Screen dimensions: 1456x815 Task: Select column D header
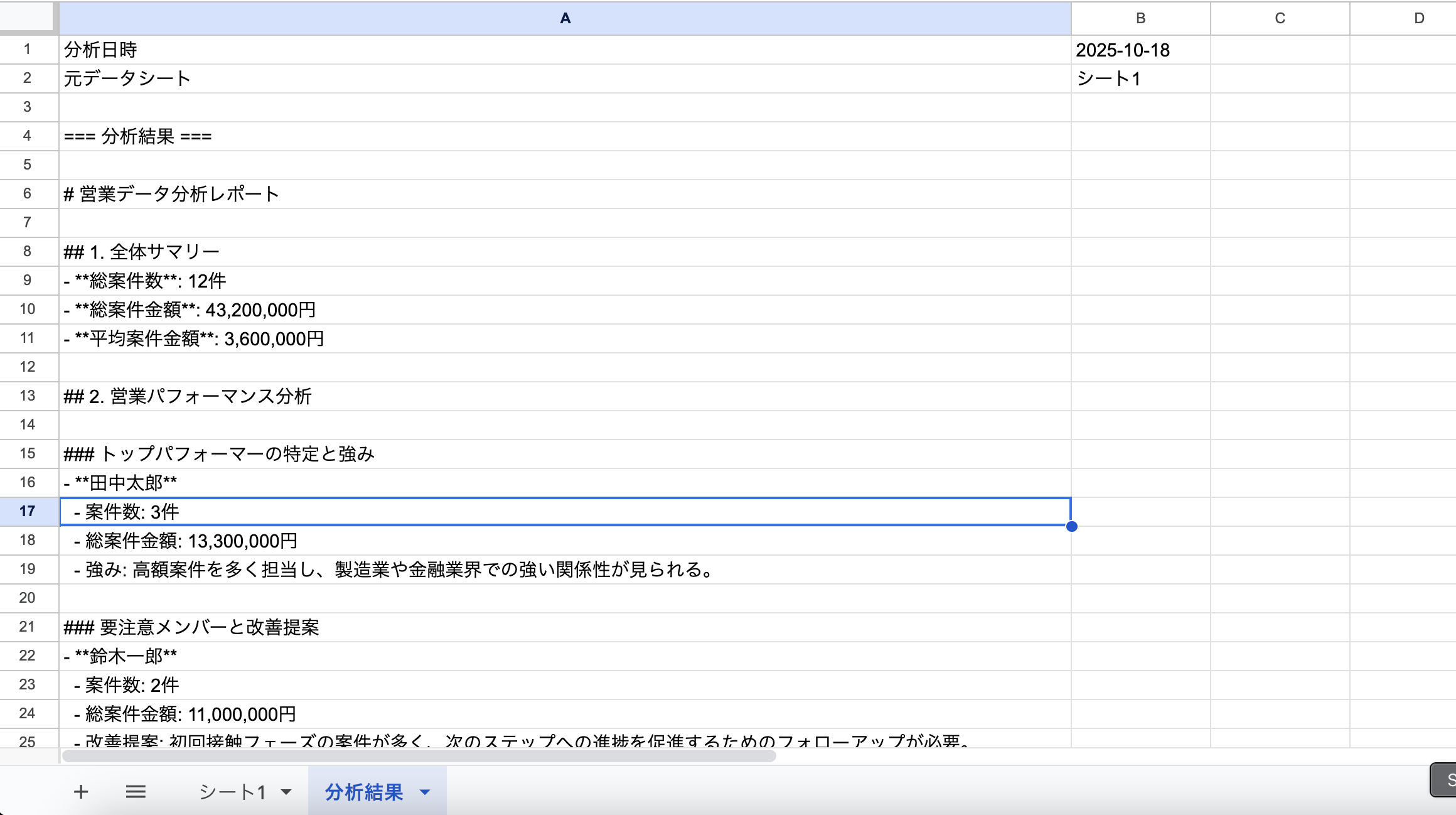(x=1418, y=18)
